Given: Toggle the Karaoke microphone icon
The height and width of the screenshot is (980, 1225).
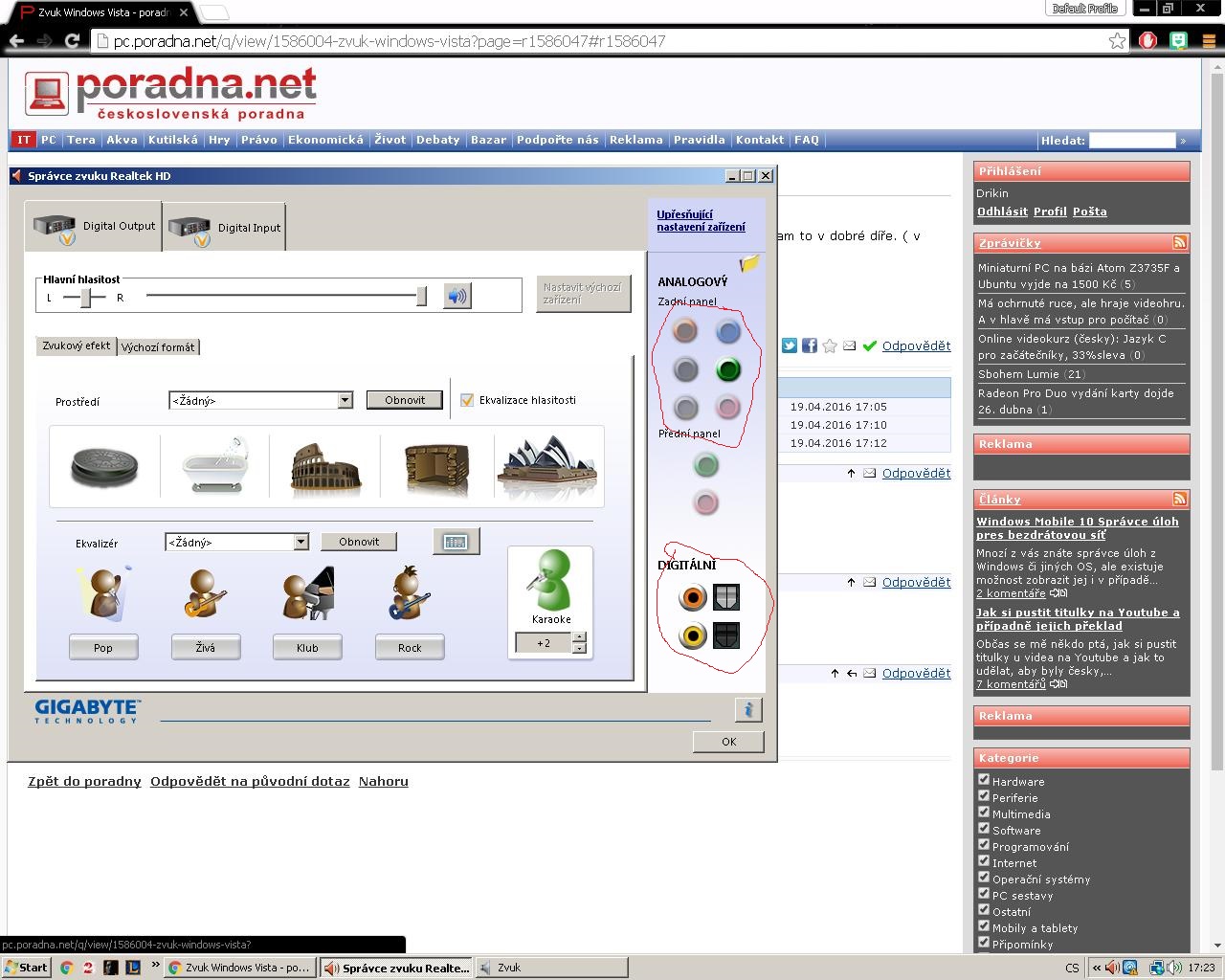Looking at the screenshot, I should click(550, 580).
